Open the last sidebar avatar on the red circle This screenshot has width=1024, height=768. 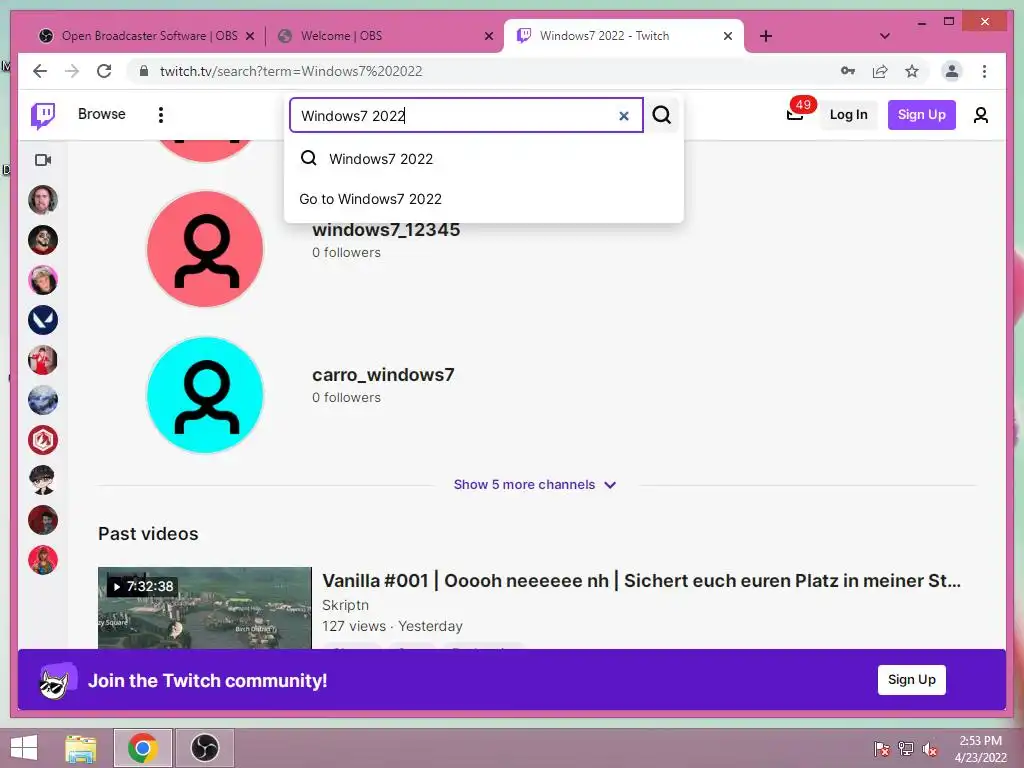43,560
